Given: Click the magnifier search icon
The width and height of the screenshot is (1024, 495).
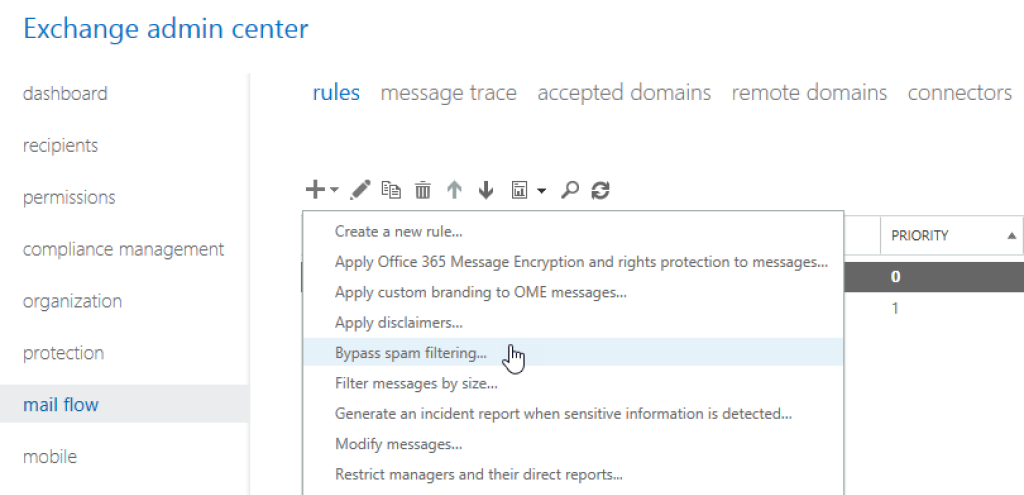Looking at the screenshot, I should pos(570,189).
